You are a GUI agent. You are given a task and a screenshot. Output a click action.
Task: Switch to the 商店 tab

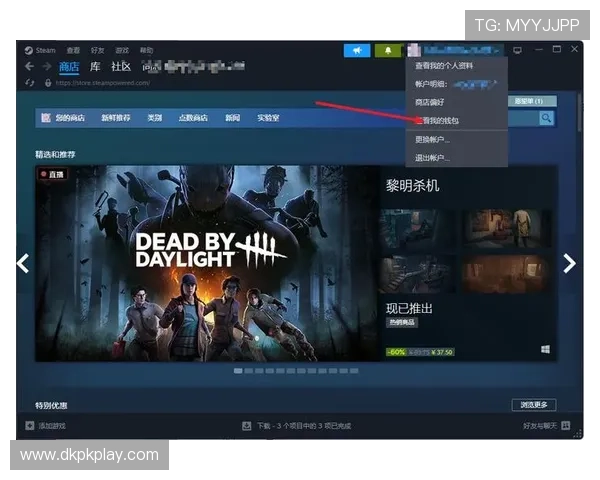pyautogui.click(x=69, y=67)
